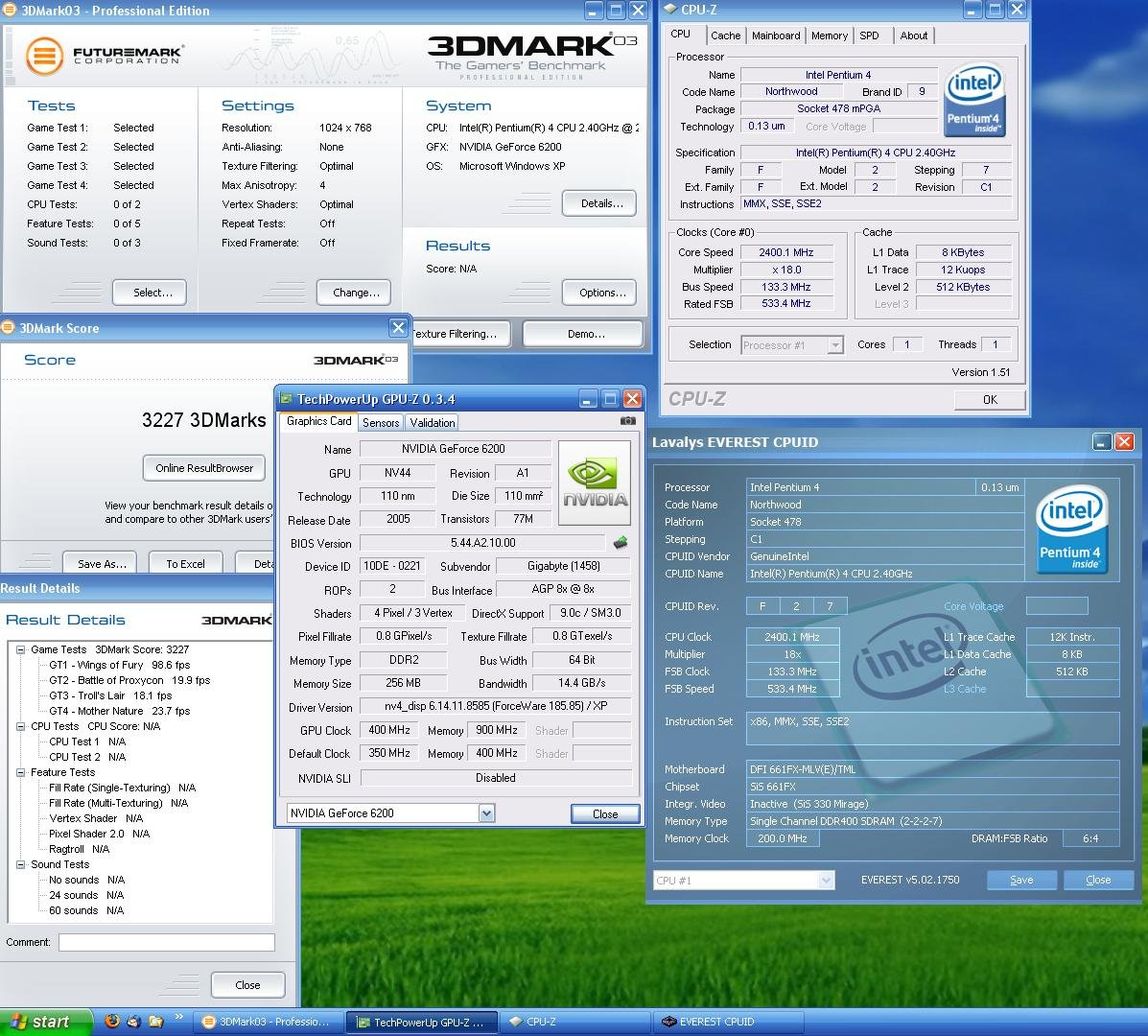The height and width of the screenshot is (1036, 1148).
Task: Switch to EVEREST CPUID taskbar button
Action: tap(729, 1022)
